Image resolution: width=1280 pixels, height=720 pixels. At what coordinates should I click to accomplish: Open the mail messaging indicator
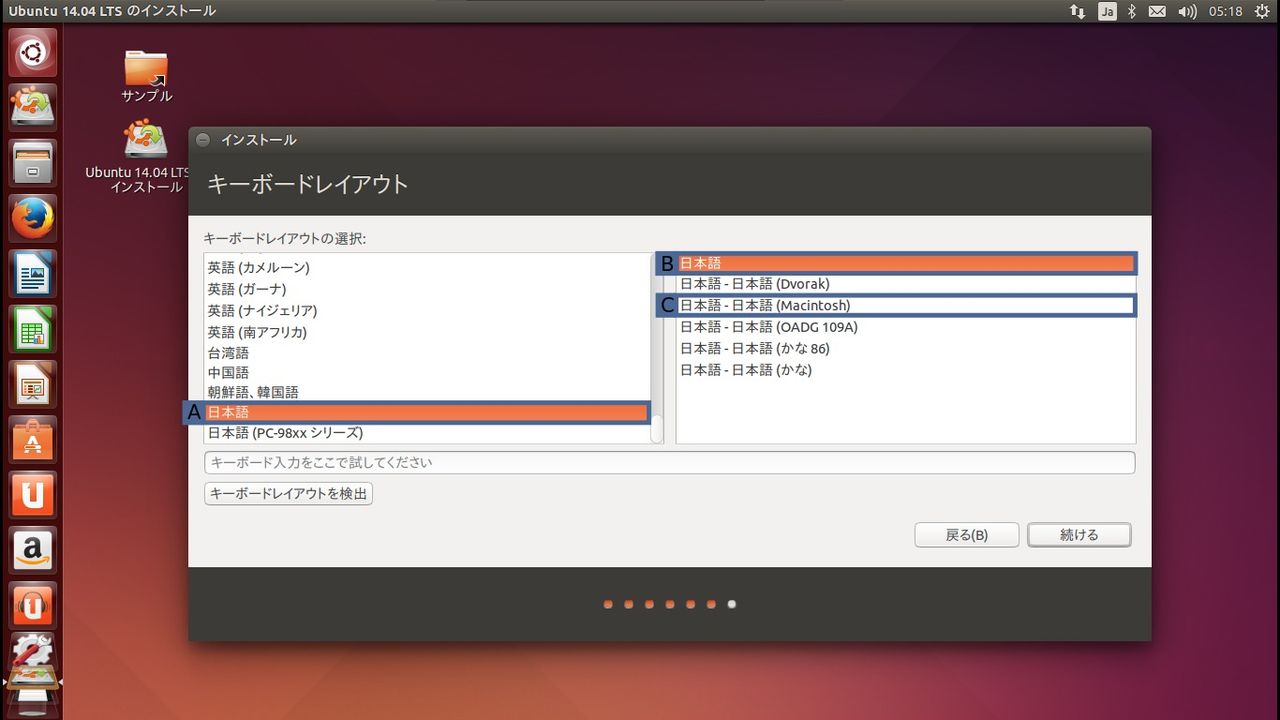[x=1157, y=11]
